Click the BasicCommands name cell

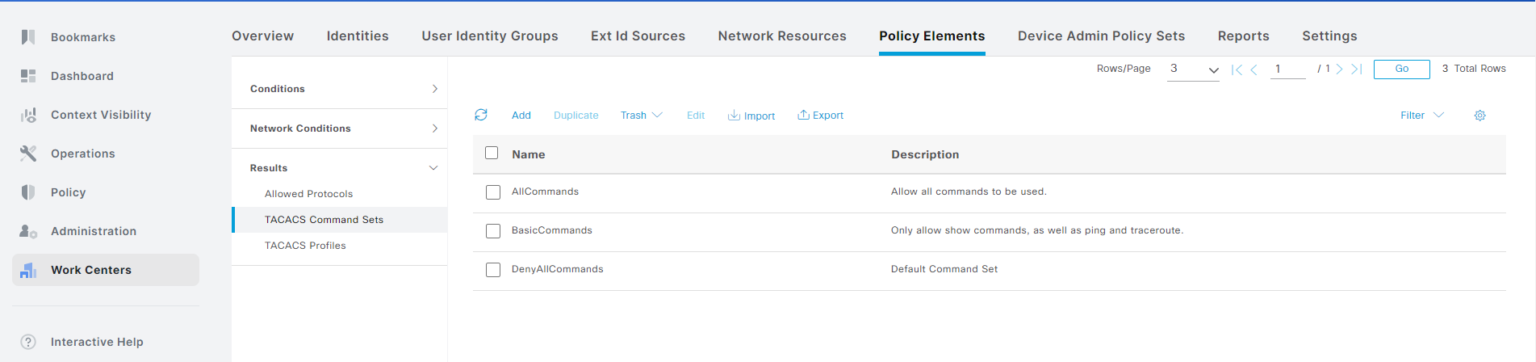point(552,230)
